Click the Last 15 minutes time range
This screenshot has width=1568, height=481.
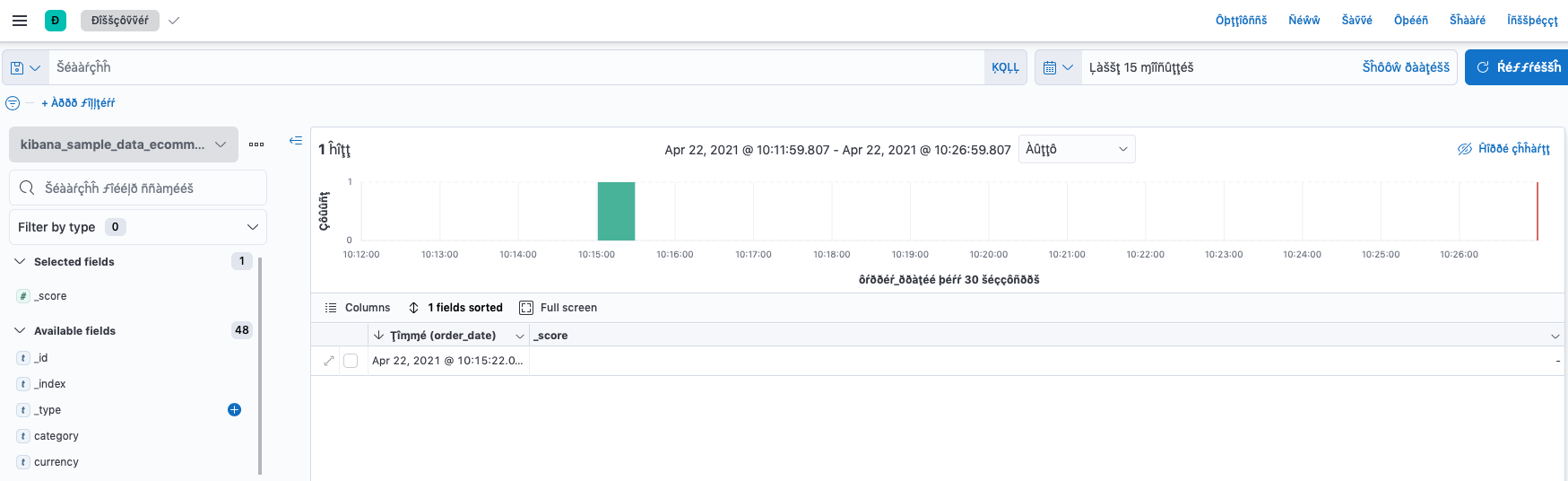1141,67
